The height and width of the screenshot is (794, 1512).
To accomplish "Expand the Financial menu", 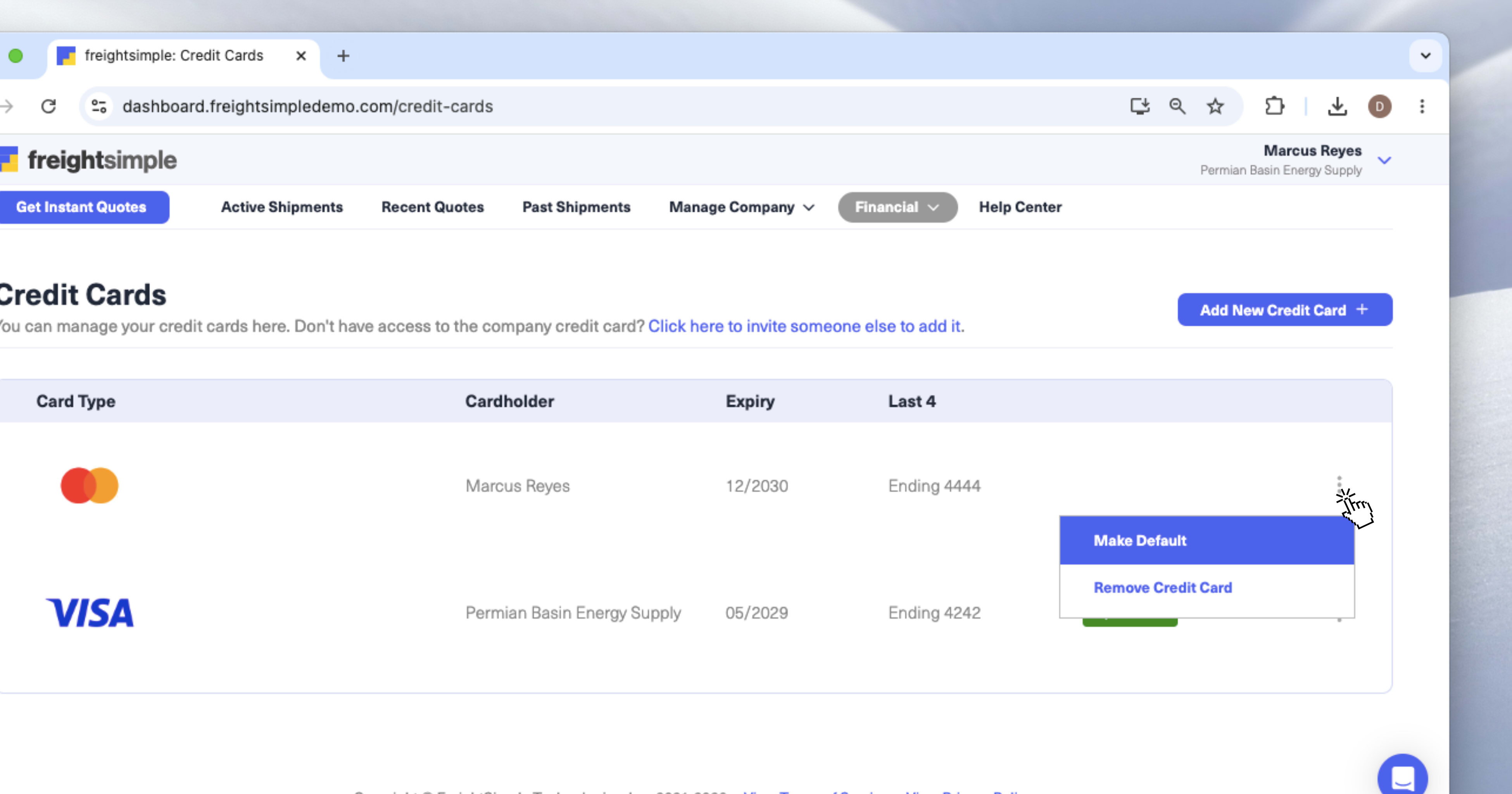I will (x=898, y=207).
